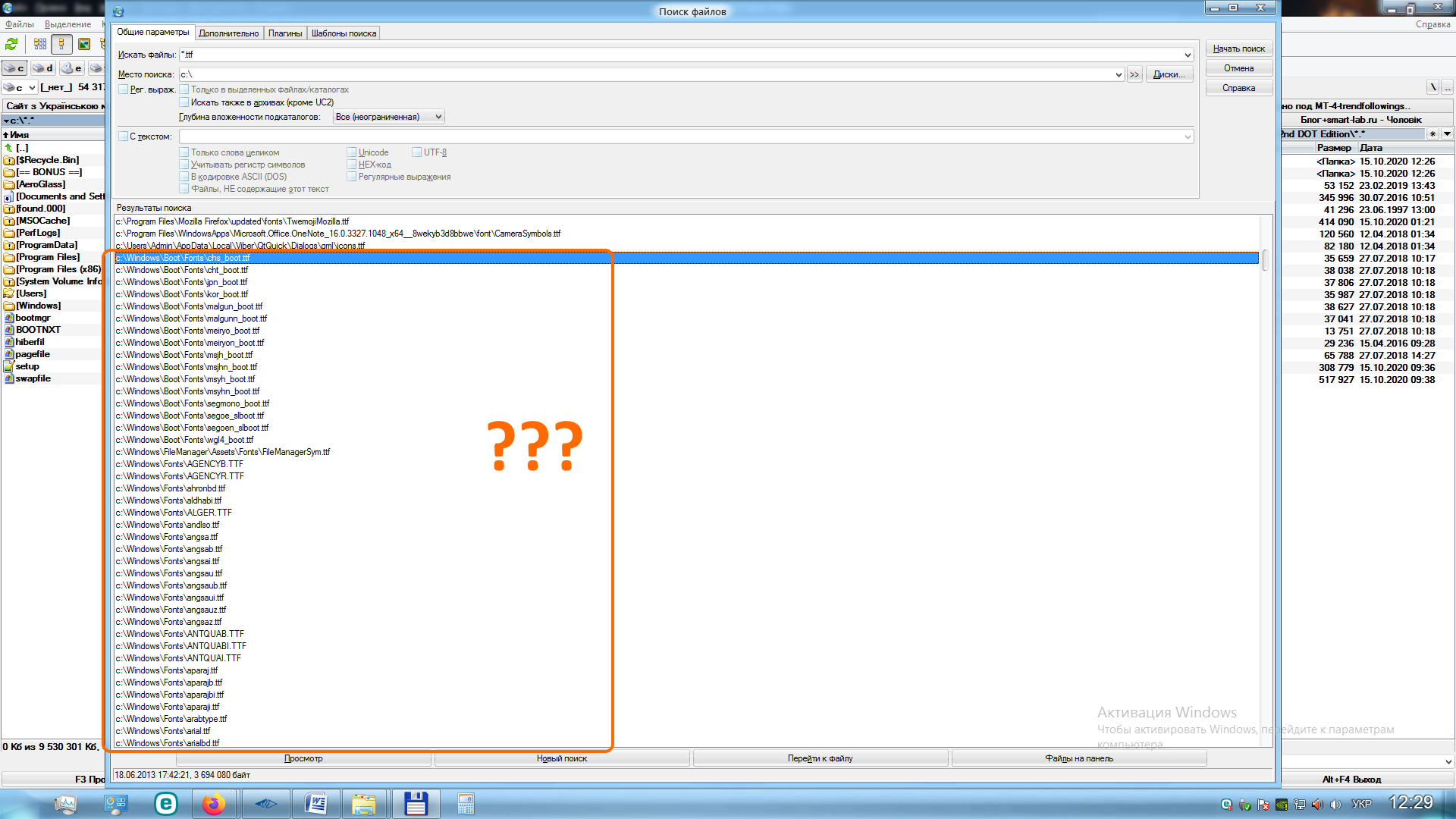Open the 'Шаблоны поиска' tab
The width and height of the screenshot is (1456, 819).
(344, 33)
